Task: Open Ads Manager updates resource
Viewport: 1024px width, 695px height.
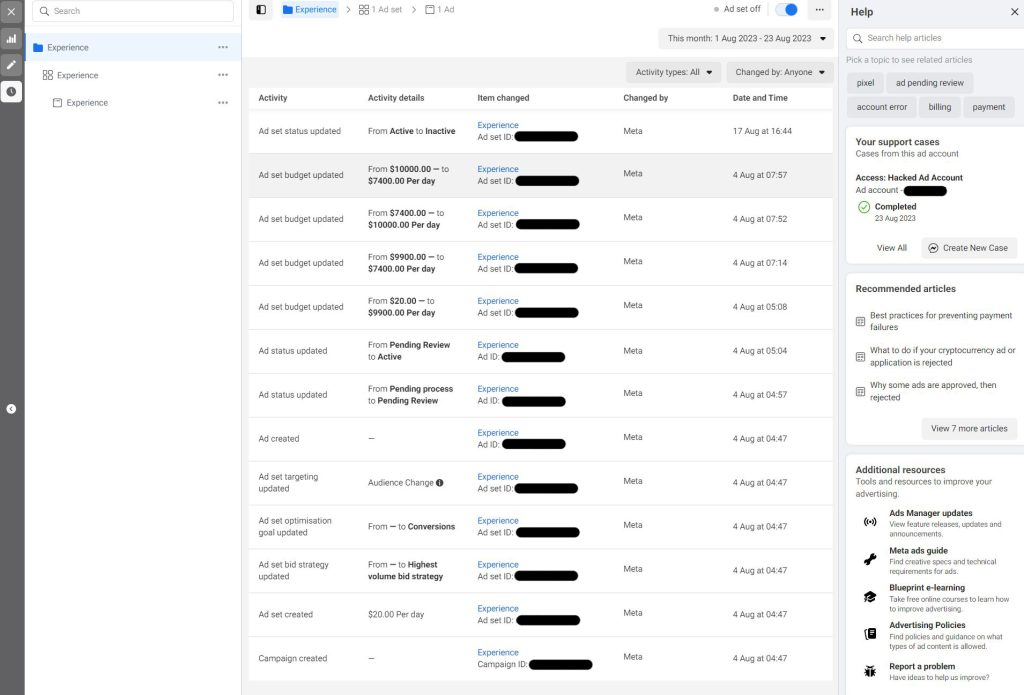Action: (x=931, y=513)
